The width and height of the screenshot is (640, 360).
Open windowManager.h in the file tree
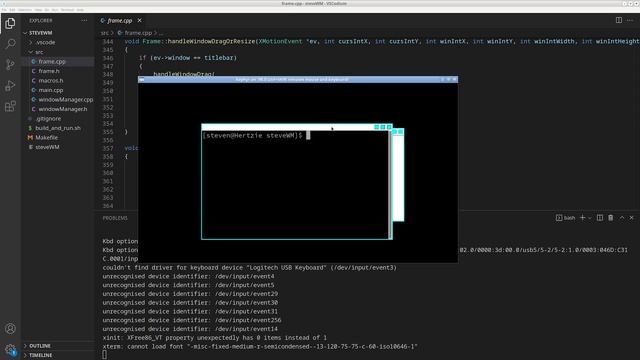tap(63, 109)
